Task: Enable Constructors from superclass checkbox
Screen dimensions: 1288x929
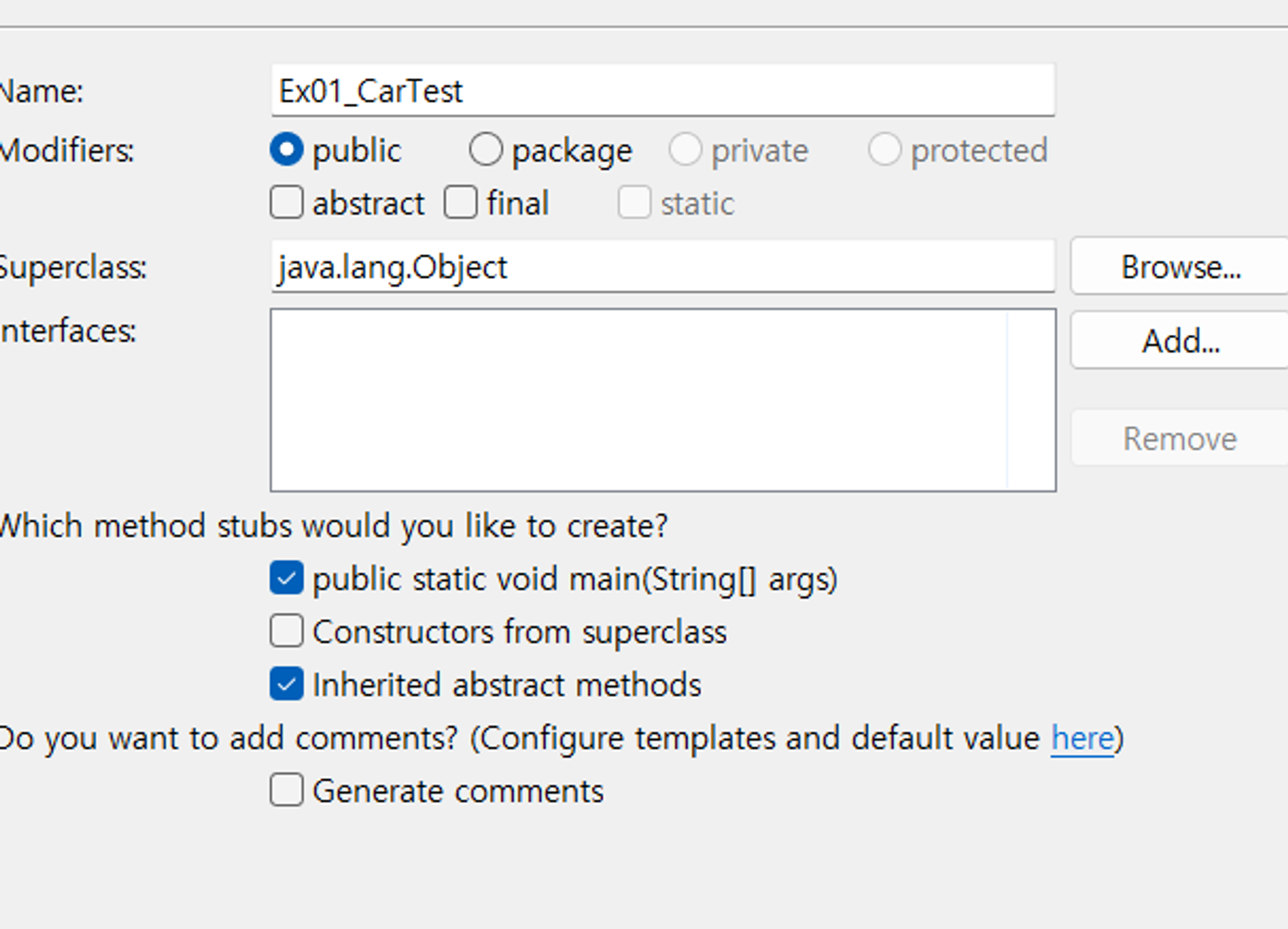Action: point(287,630)
